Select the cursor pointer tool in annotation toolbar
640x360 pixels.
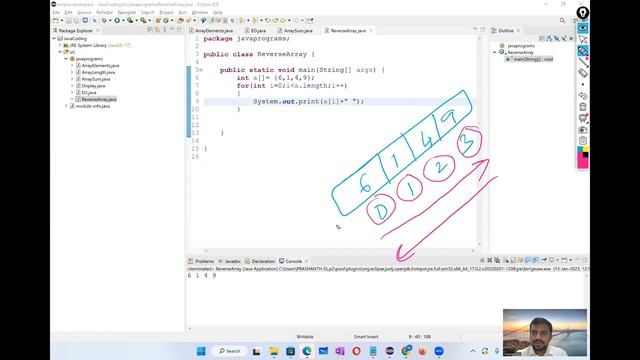583,39
